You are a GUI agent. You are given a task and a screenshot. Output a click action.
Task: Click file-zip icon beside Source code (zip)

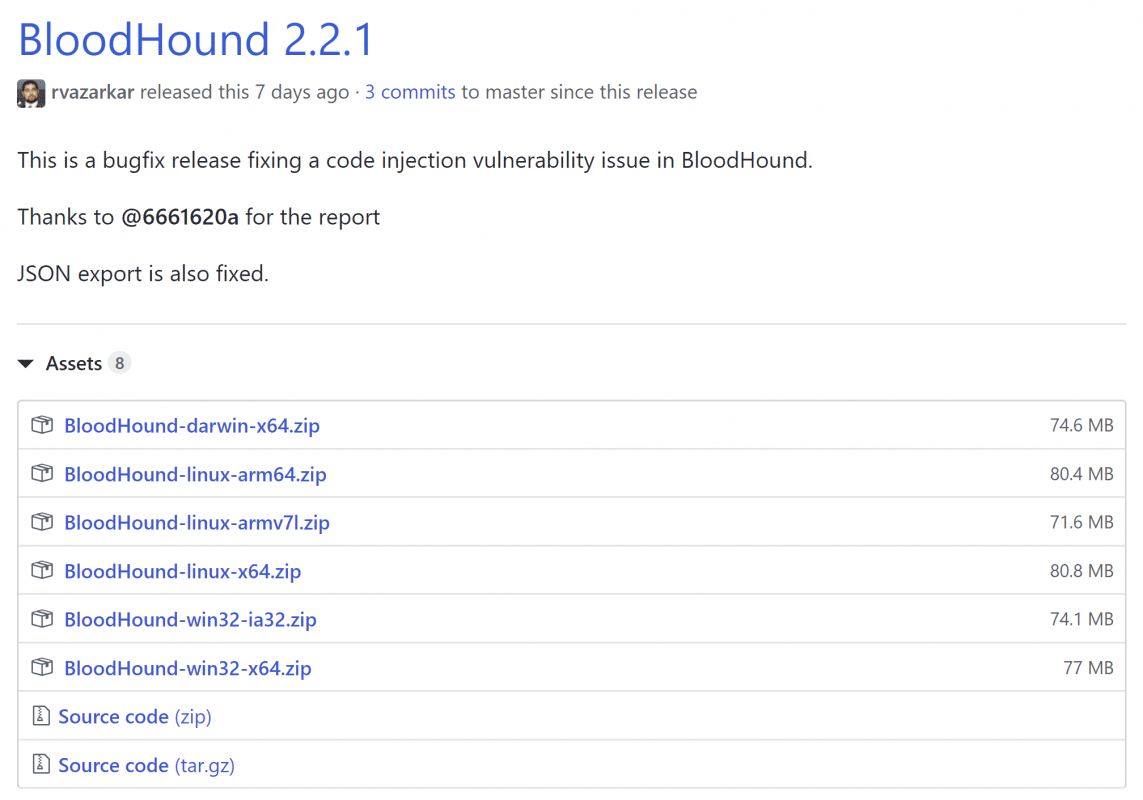pyautogui.click(x=41, y=716)
